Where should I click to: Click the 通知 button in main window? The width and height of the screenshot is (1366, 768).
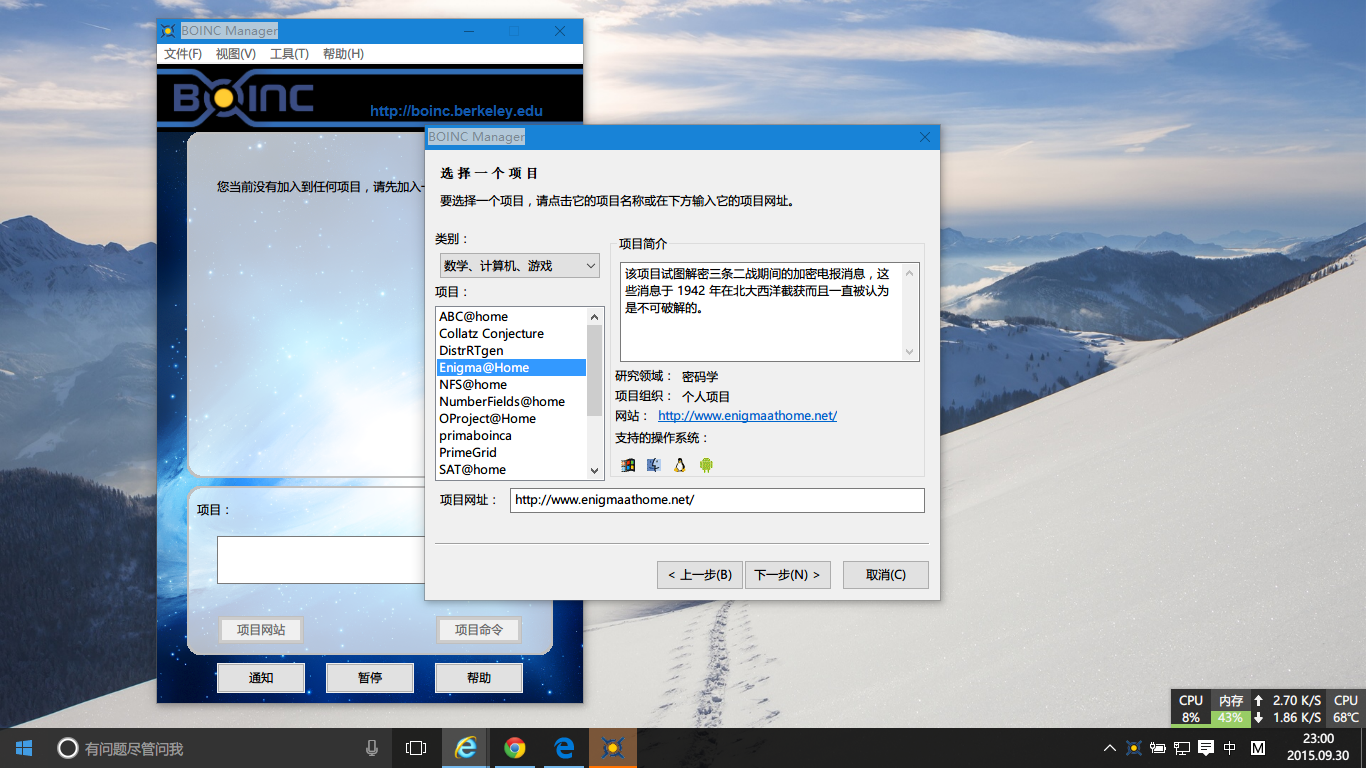[x=261, y=678]
